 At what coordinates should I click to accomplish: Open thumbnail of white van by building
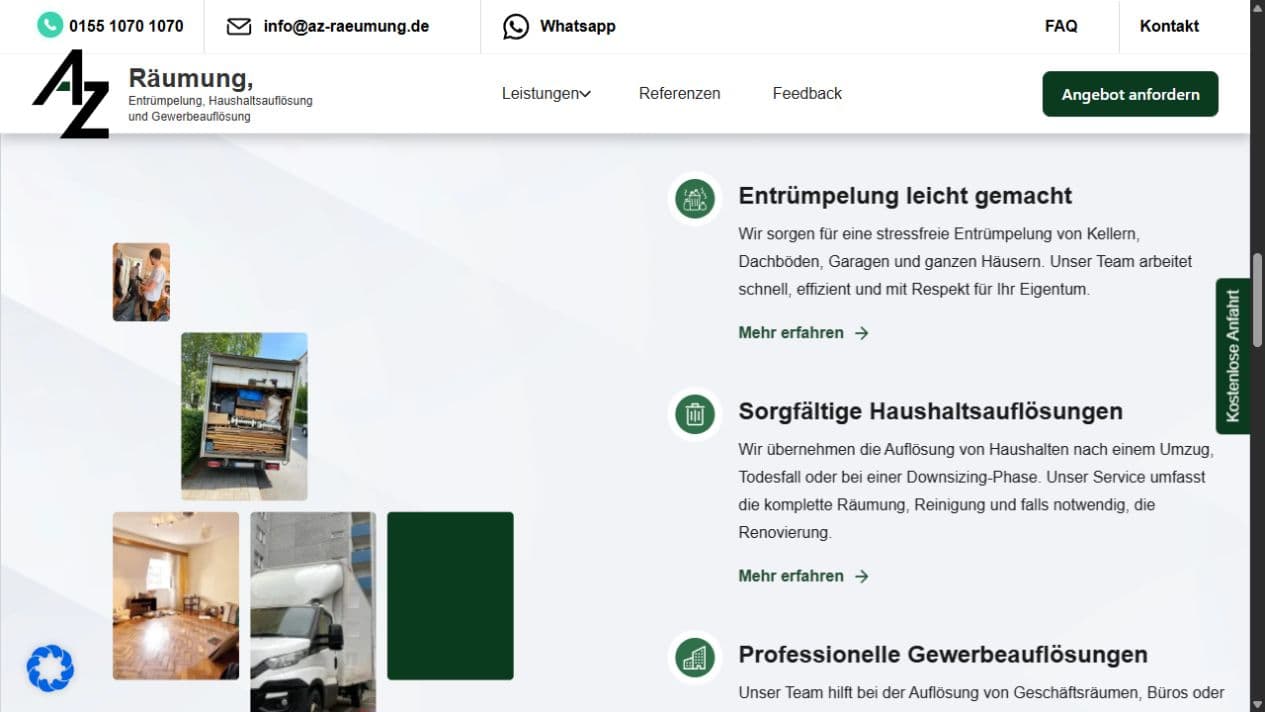pos(313,612)
